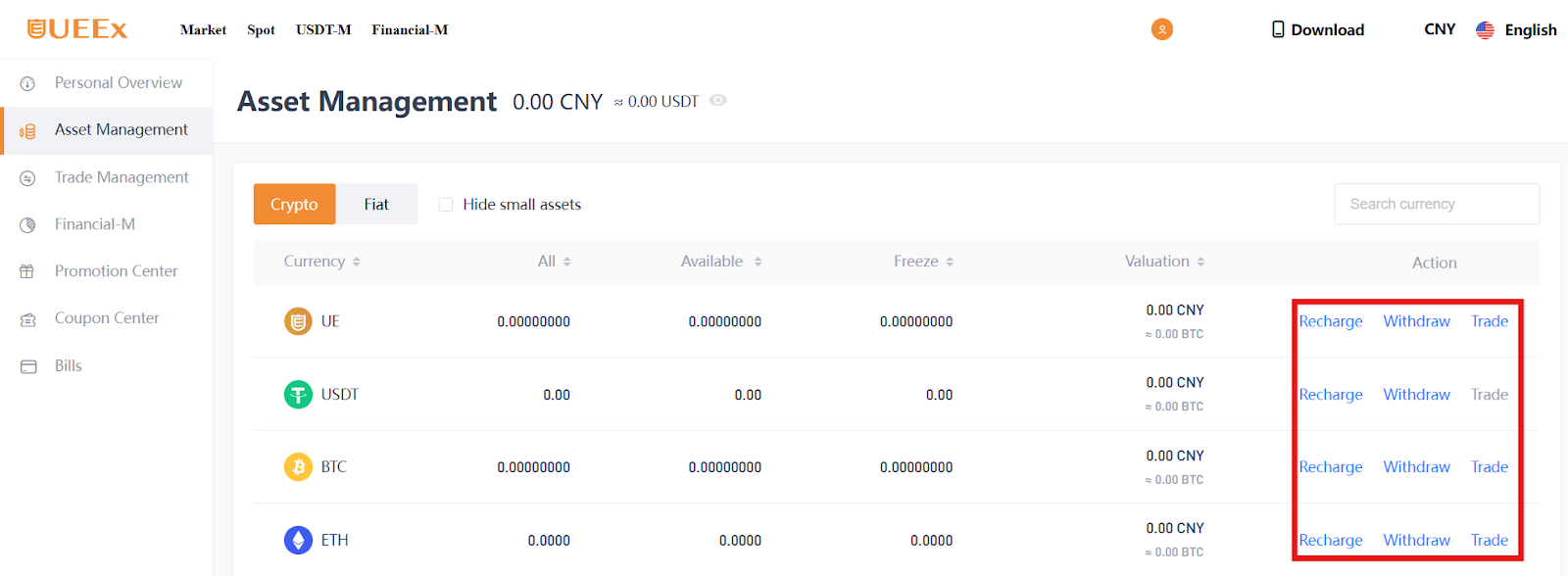Click the Action column header
The height and width of the screenshot is (576, 1568).
1435,263
